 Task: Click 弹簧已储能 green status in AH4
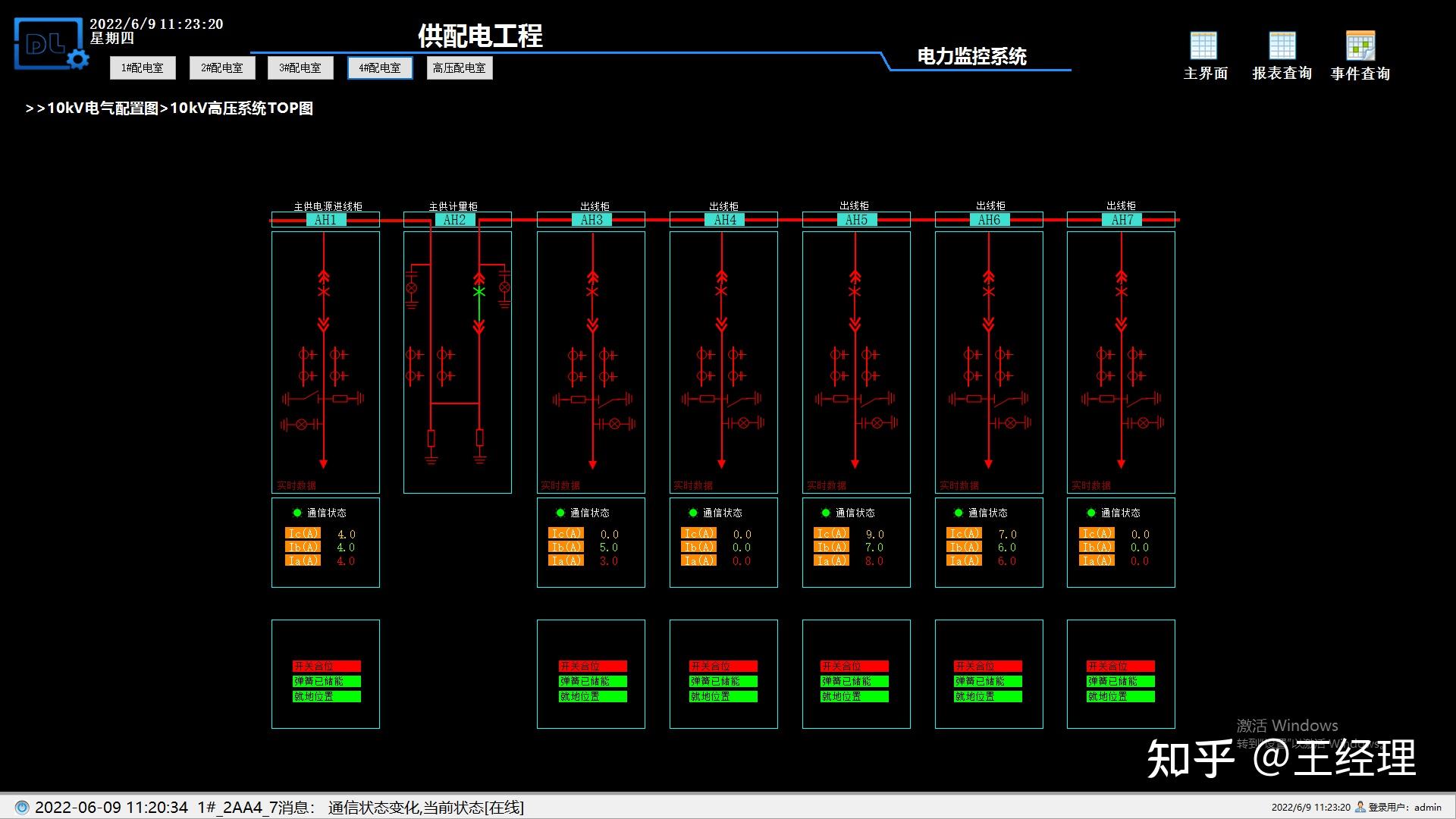(723, 681)
